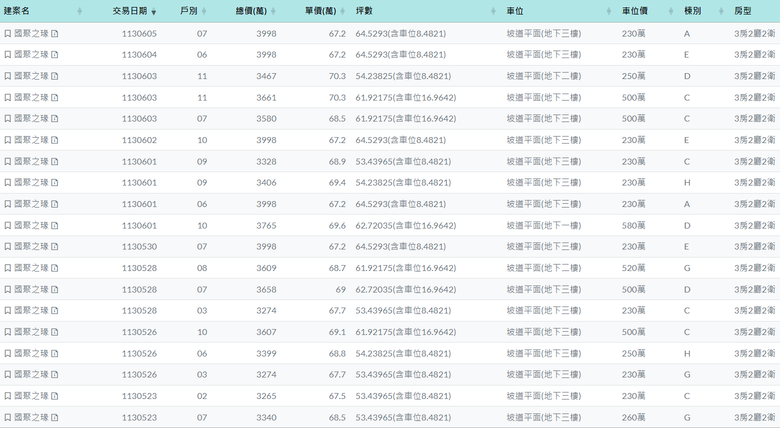The height and width of the screenshot is (428, 780).
Task: Bookmark the row with total price 3467
Action: [7, 76]
